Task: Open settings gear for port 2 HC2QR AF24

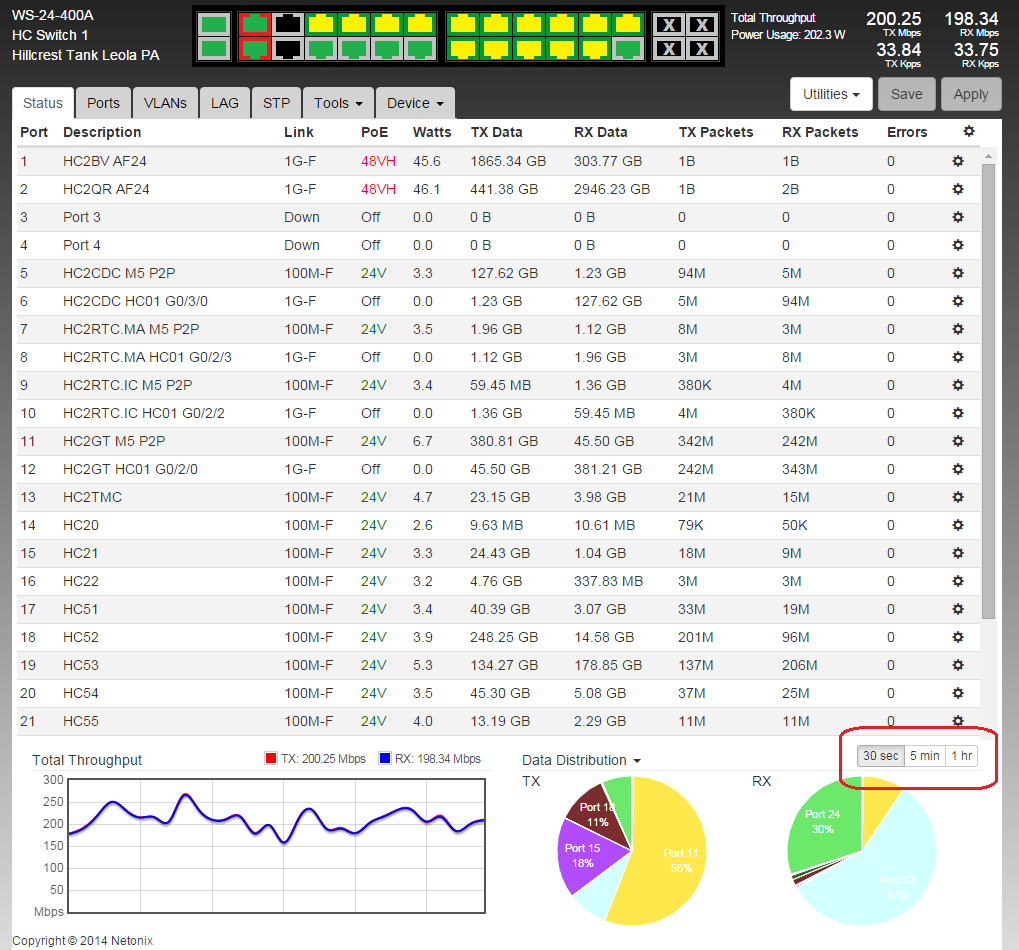Action: 958,188
